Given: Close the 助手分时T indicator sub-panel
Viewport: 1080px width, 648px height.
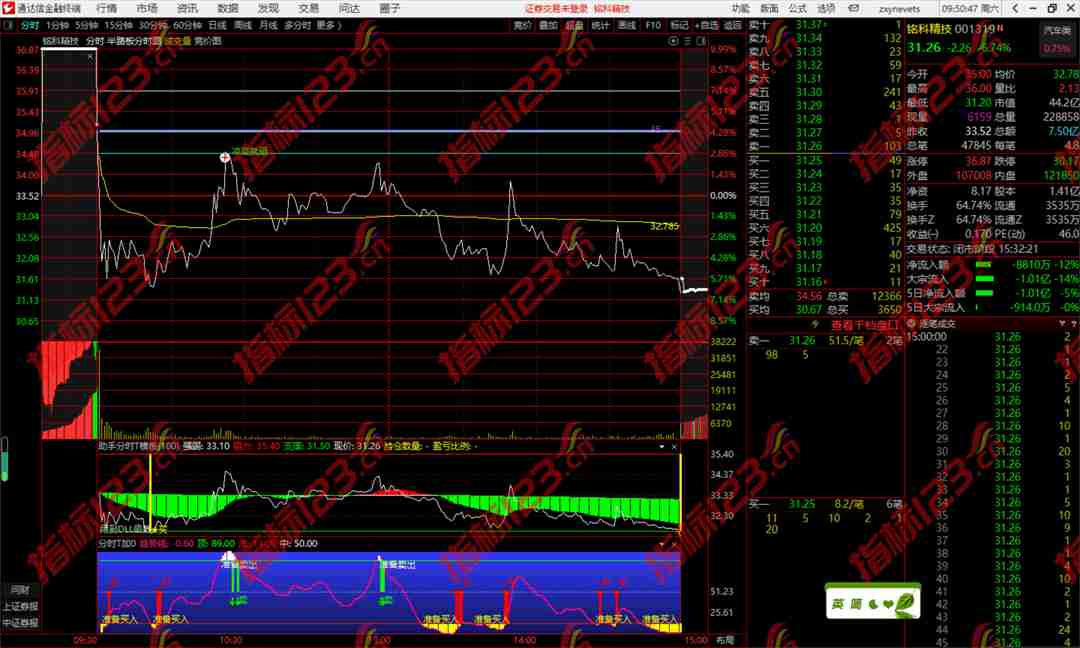Looking at the screenshot, I should coord(675,447).
